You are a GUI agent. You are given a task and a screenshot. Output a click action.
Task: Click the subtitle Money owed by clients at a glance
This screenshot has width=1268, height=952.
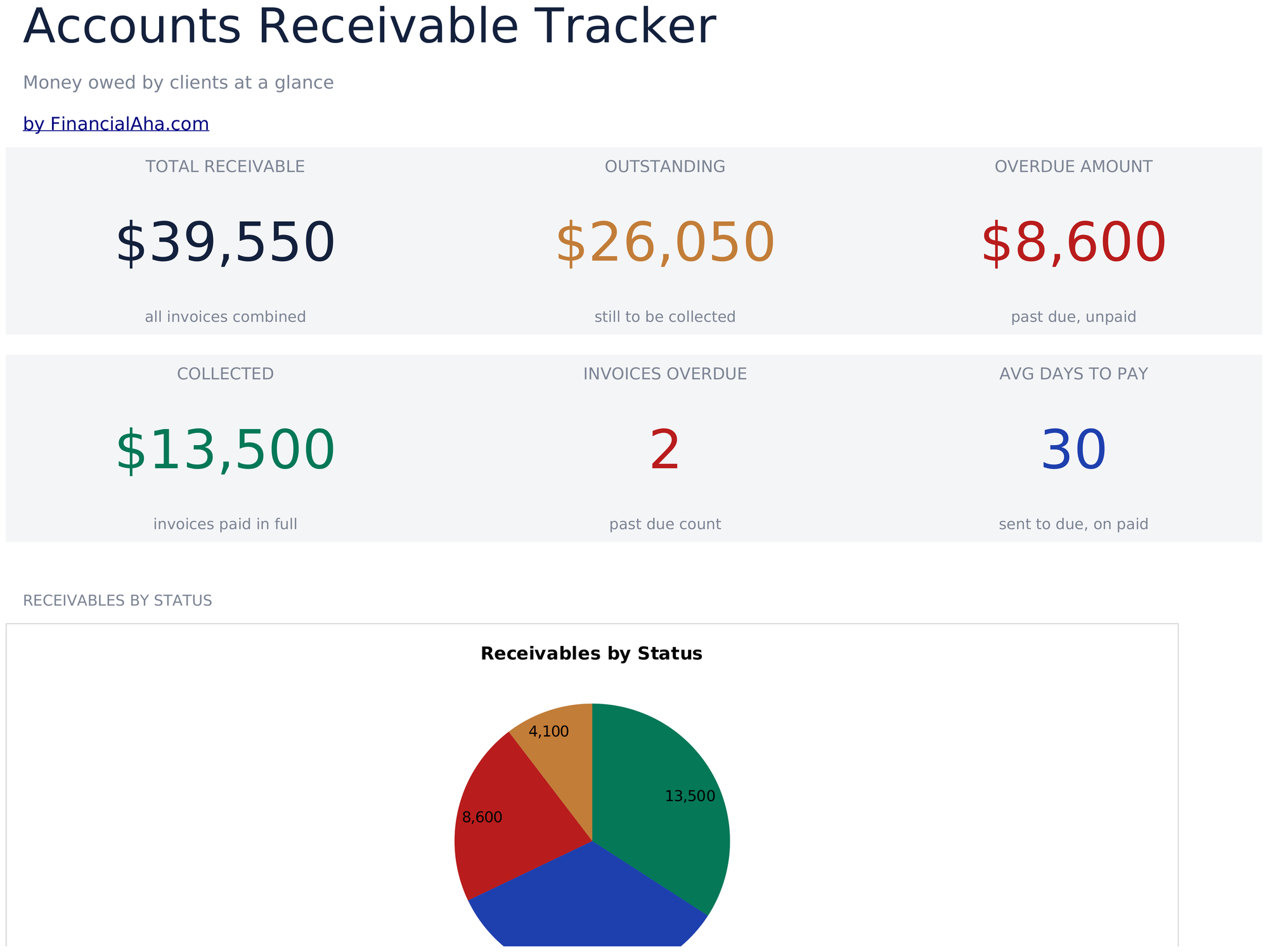(x=178, y=83)
